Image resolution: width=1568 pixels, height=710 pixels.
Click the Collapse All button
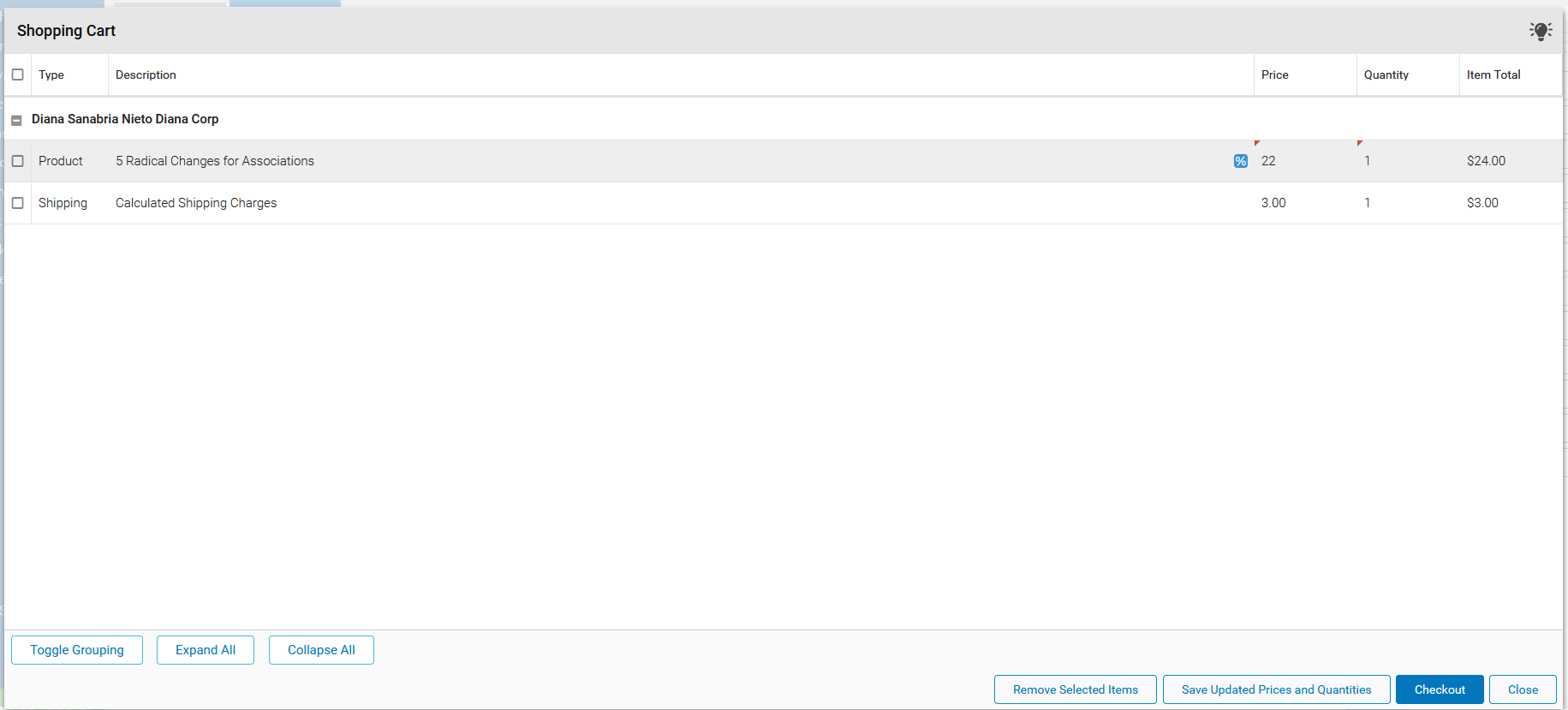(x=321, y=650)
